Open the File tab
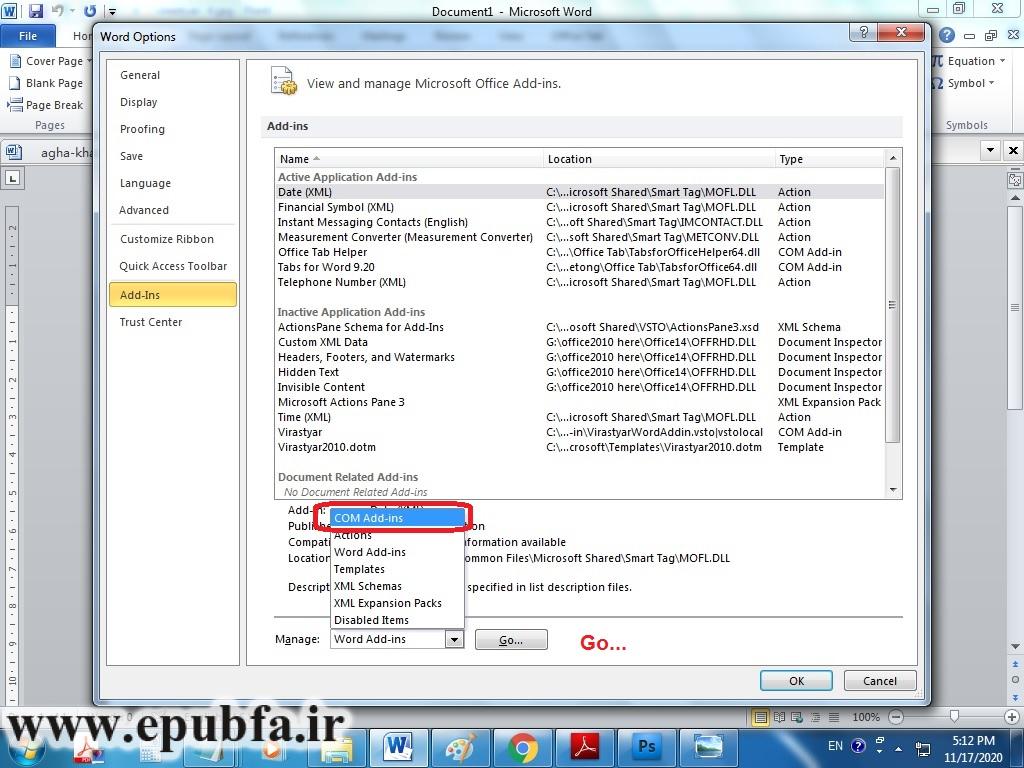This screenshot has width=1024, height=768. coord(28,36)
